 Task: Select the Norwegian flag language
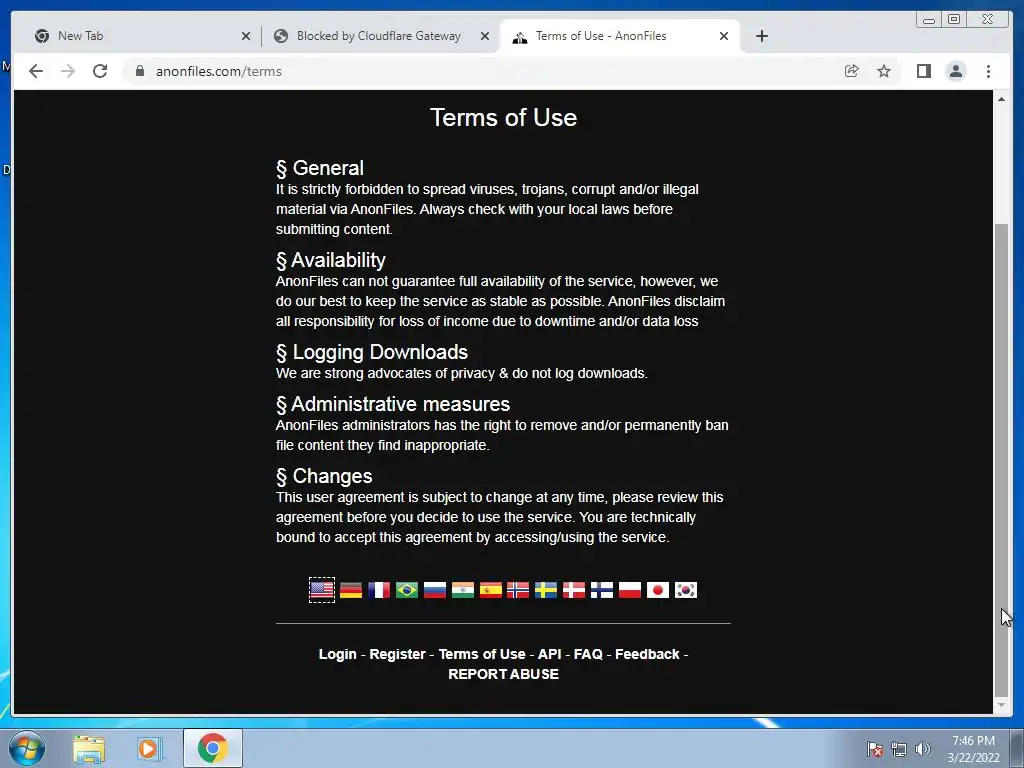pos(518,590)
